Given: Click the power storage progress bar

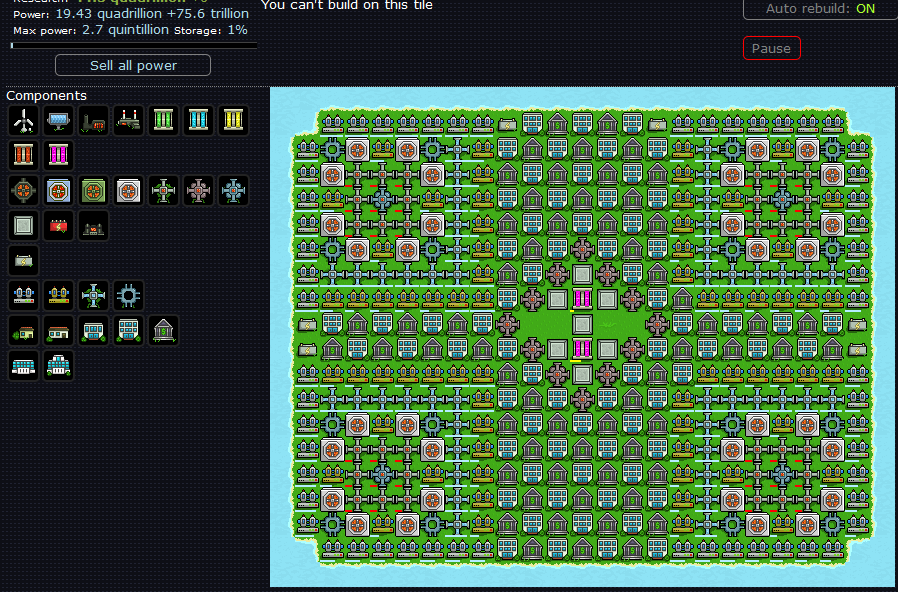Looking at the screenshot, I should (133, 46).
